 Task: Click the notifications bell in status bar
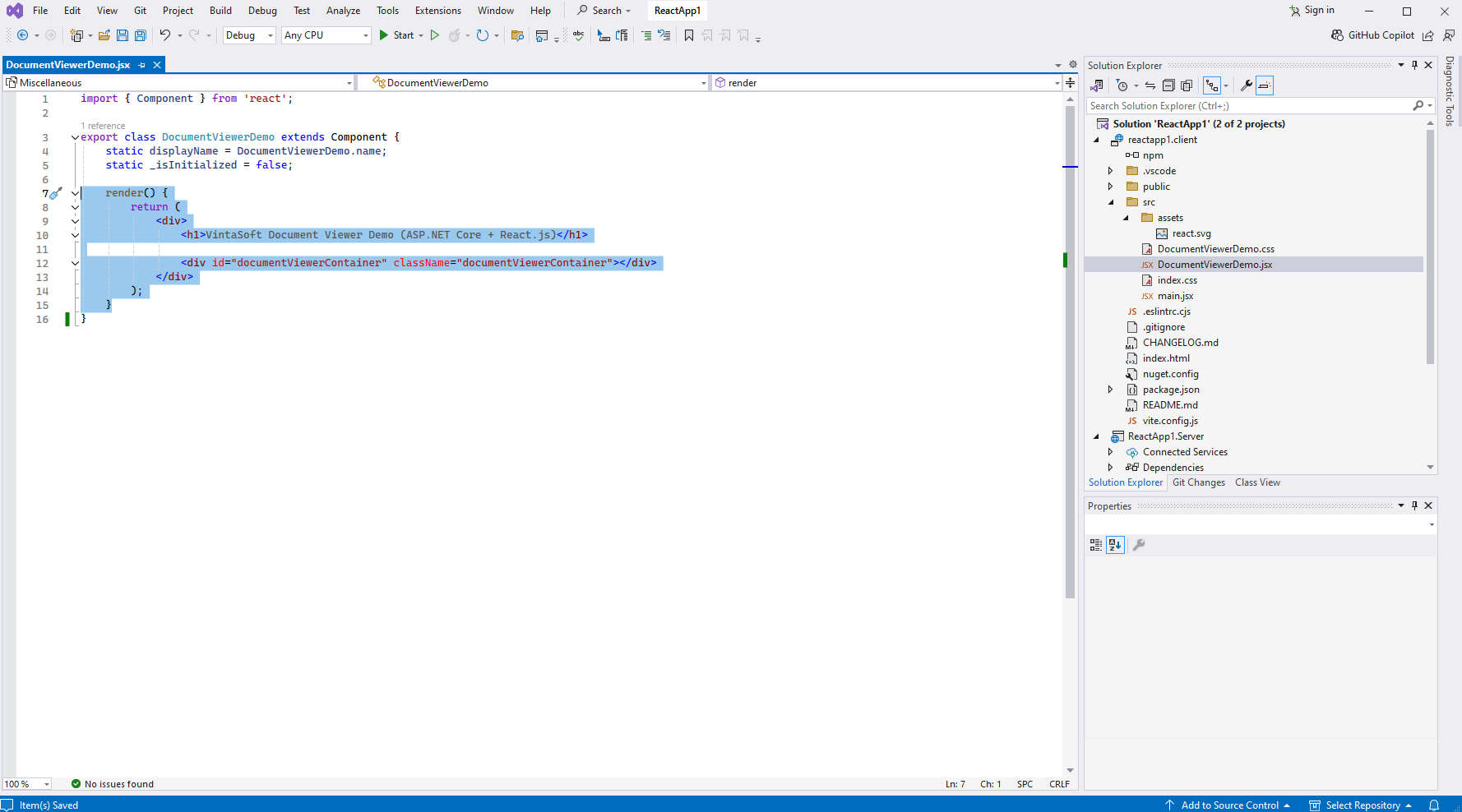[1434, 805]
